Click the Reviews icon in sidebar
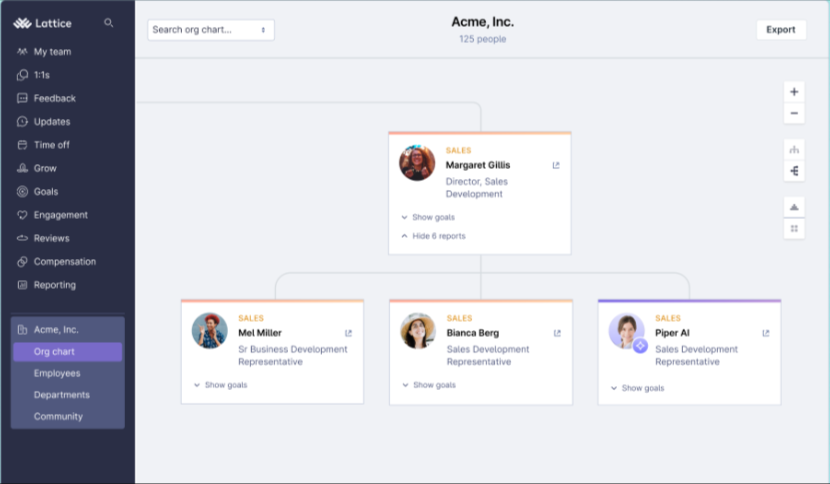830x484 pixels. 22,238
